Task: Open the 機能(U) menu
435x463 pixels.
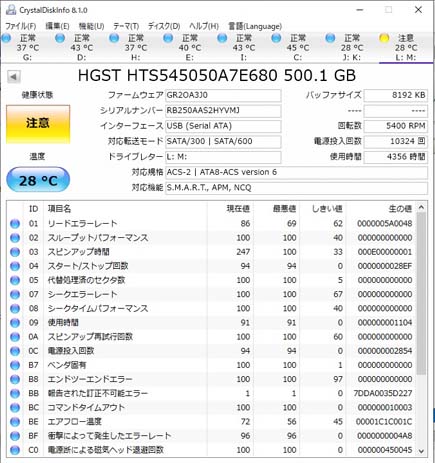Action: (x=91, y=26)
